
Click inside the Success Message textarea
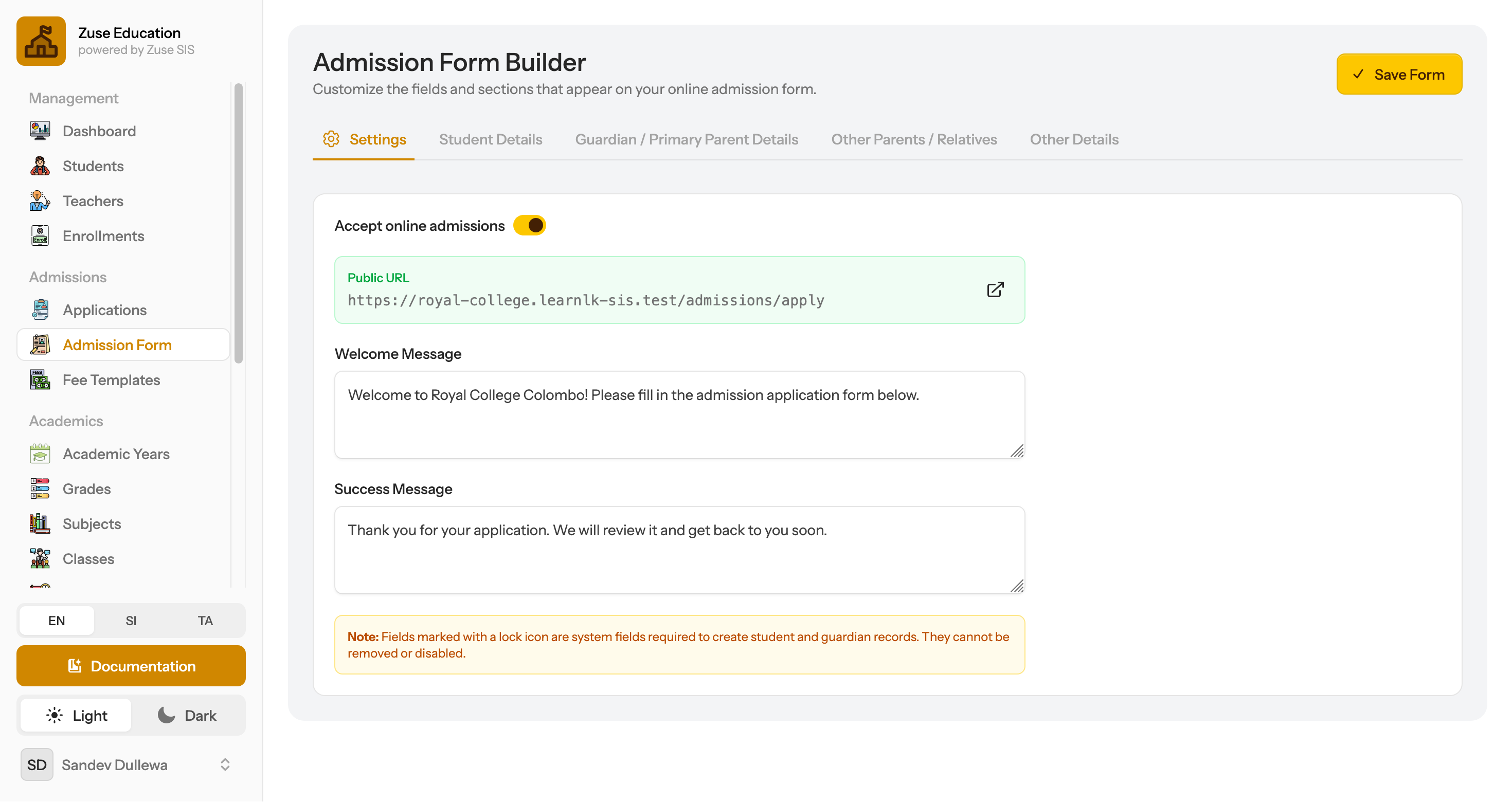point(679,550)
